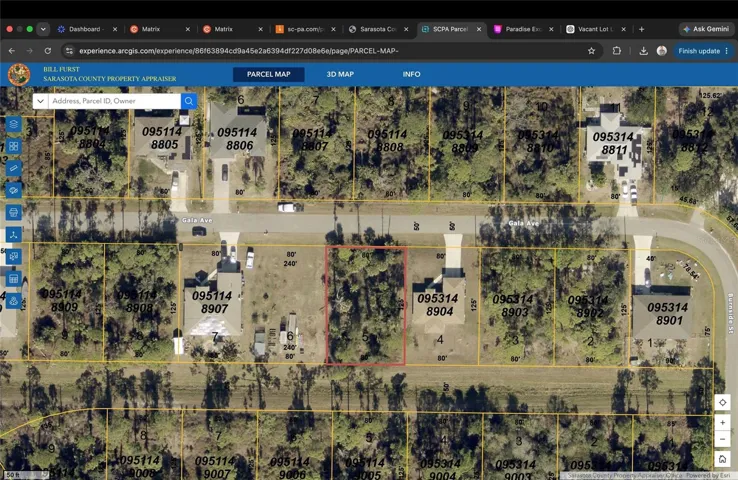Image resolution: width=738 pixels, height=480 pixels.
Task: Click the icon below the Measure ruler tool
Action: click(14, 190)
